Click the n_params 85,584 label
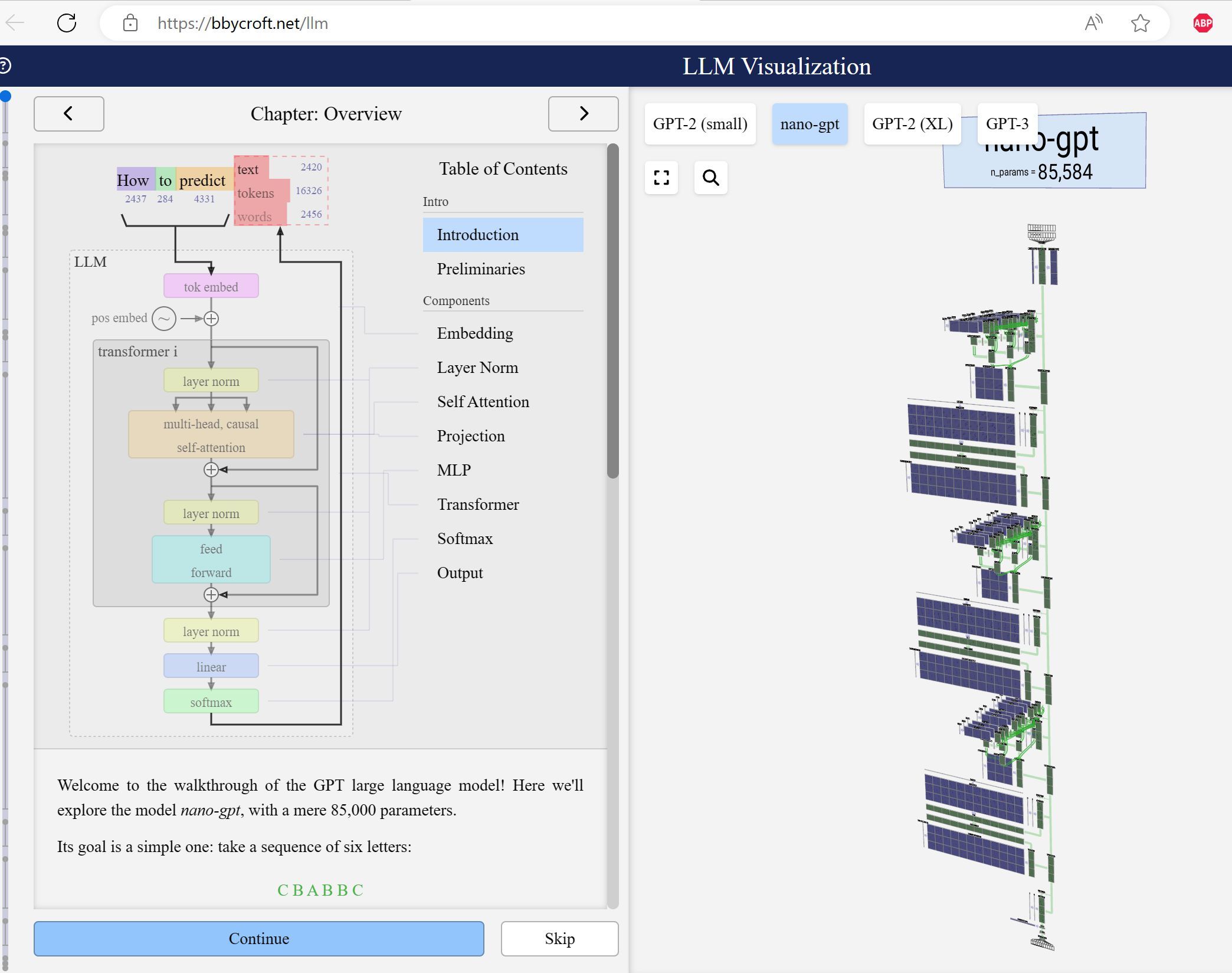 point(1041,172)
